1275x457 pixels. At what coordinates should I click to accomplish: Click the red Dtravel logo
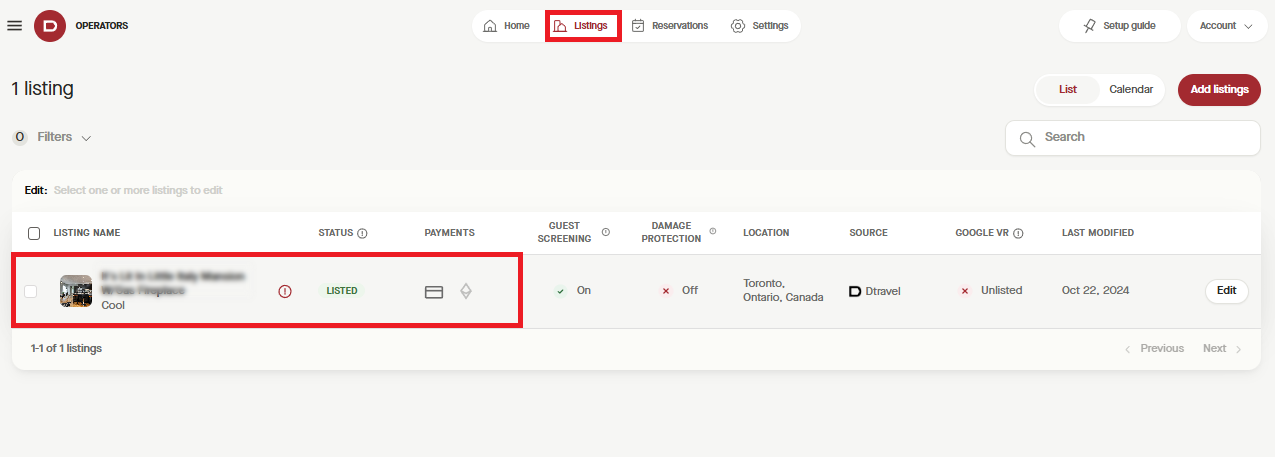[x=50, y=26]
